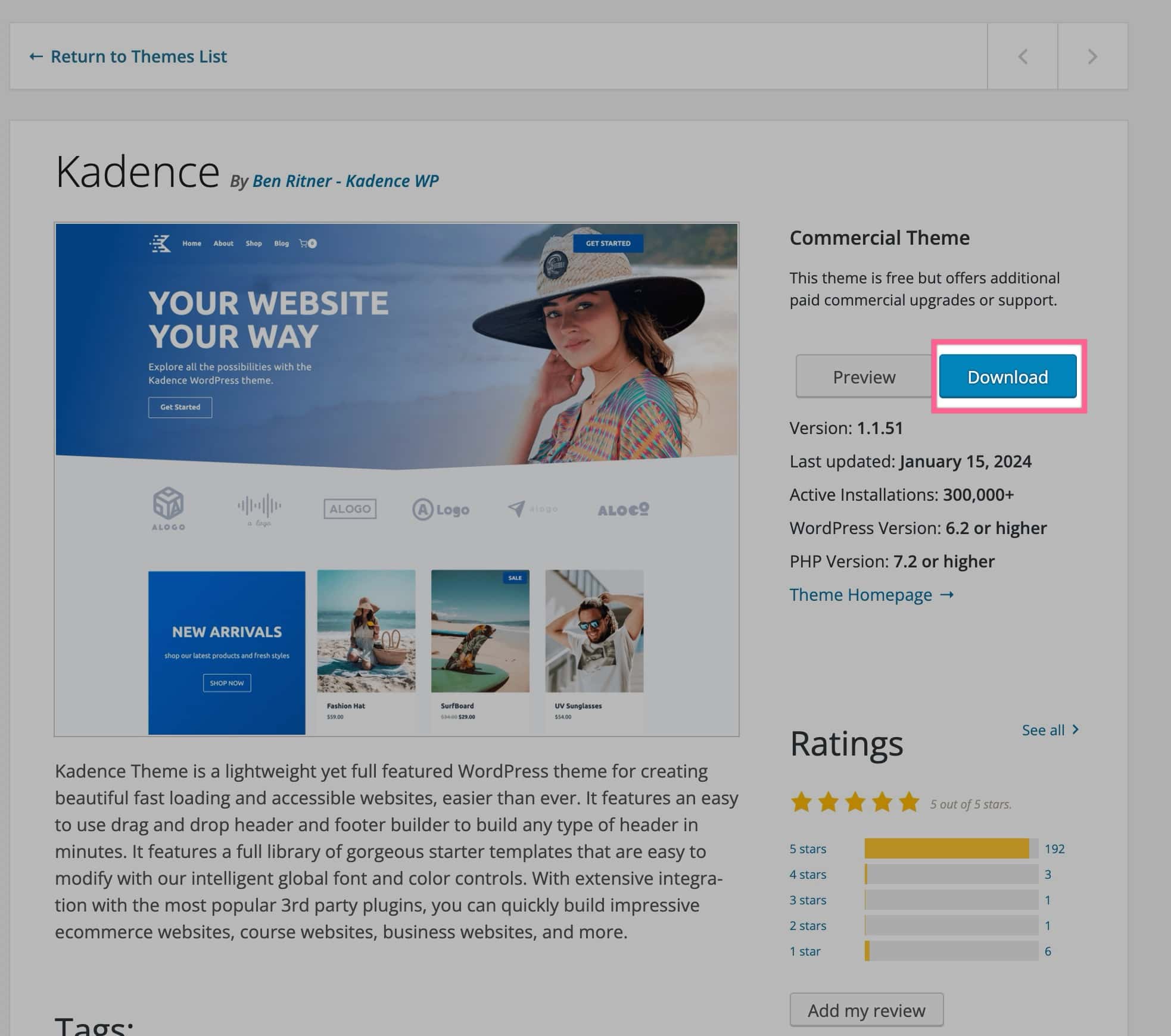Viewport: 1171px width, 1036px height.
Task: Open the Theme Homepage link
Action: coord(861,594)
